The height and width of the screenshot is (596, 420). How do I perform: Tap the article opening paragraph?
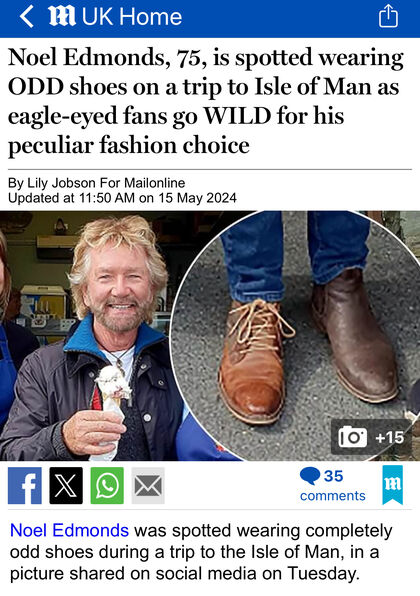click(201, 552)
